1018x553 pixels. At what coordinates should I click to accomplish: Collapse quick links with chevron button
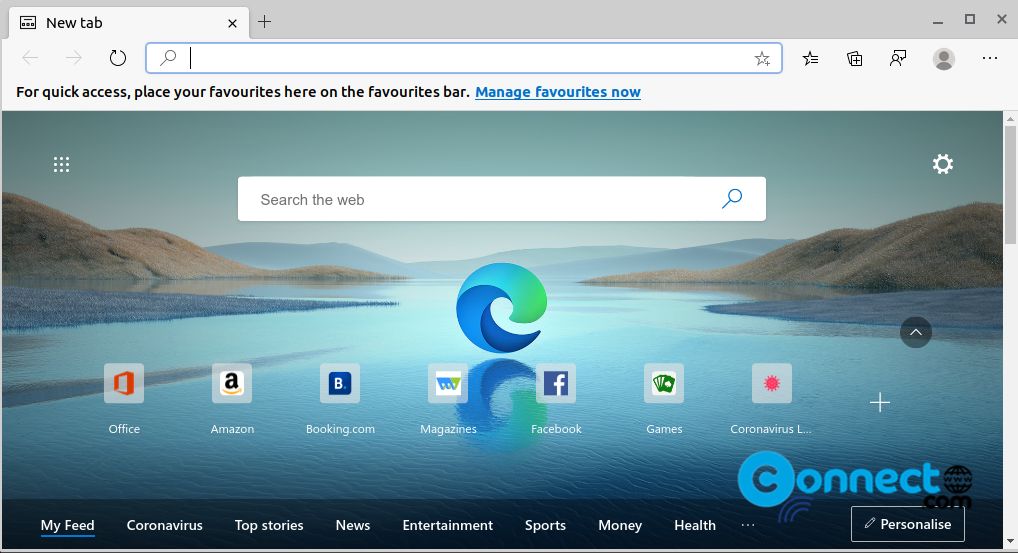click(915, 332)
